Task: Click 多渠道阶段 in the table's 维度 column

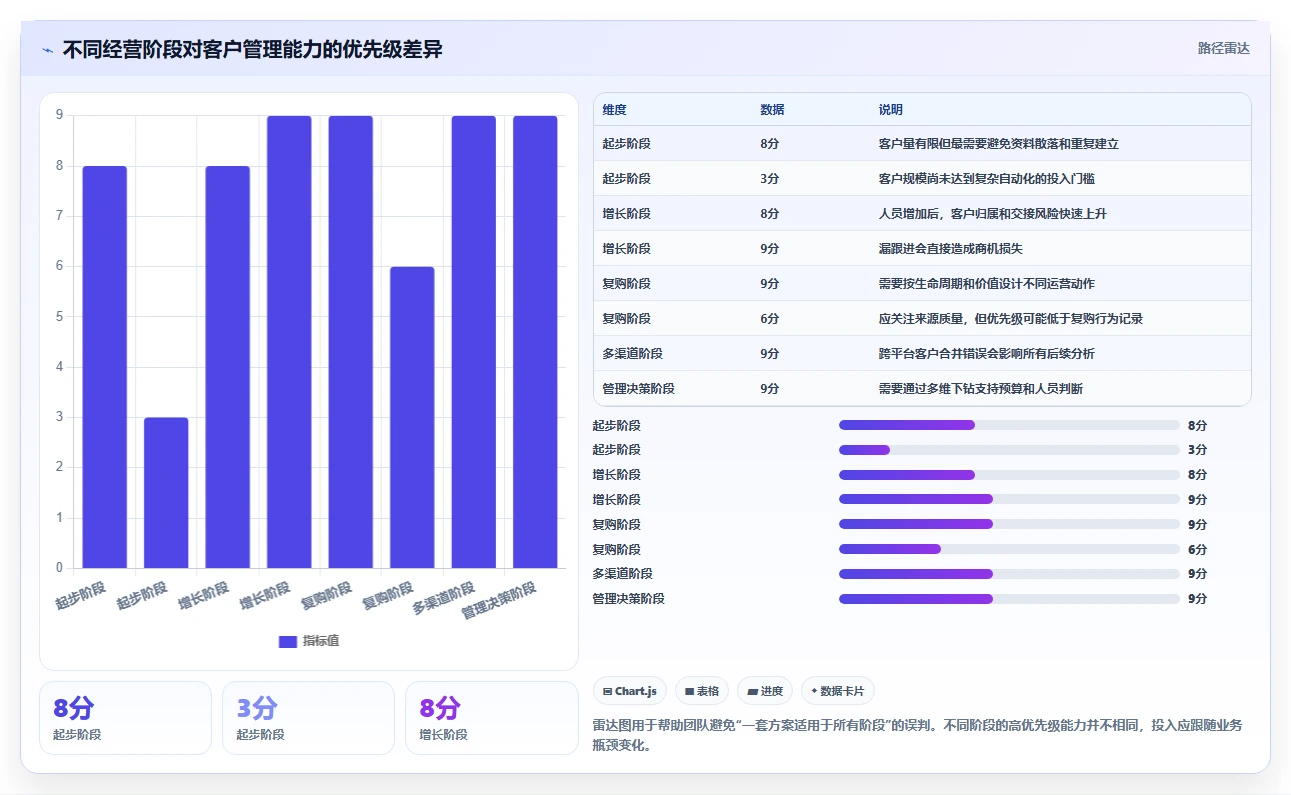Action: click(x=632, y=354)
